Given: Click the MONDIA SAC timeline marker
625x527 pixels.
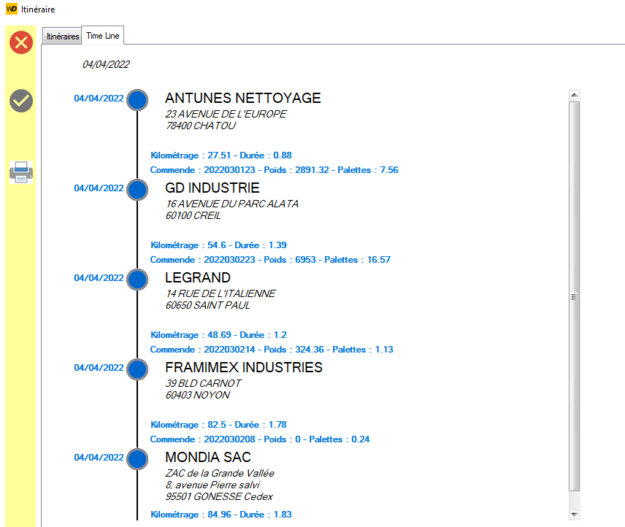Looking at the screenshot, I should click(138, 458).
